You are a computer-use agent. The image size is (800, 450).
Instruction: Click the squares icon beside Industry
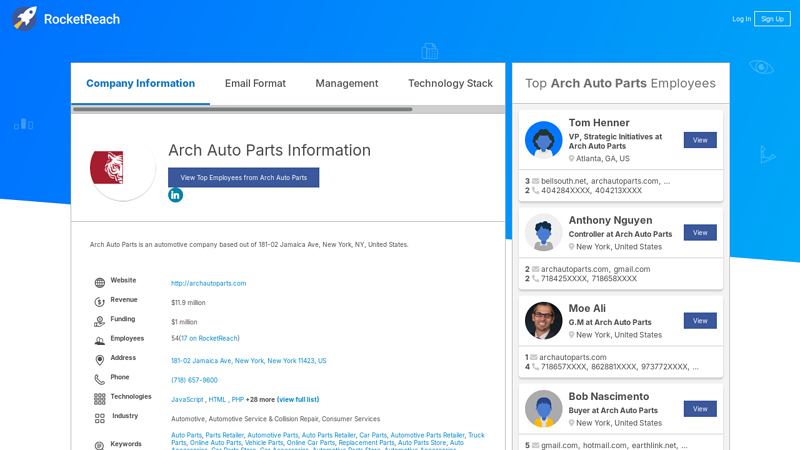coord(99,418)
